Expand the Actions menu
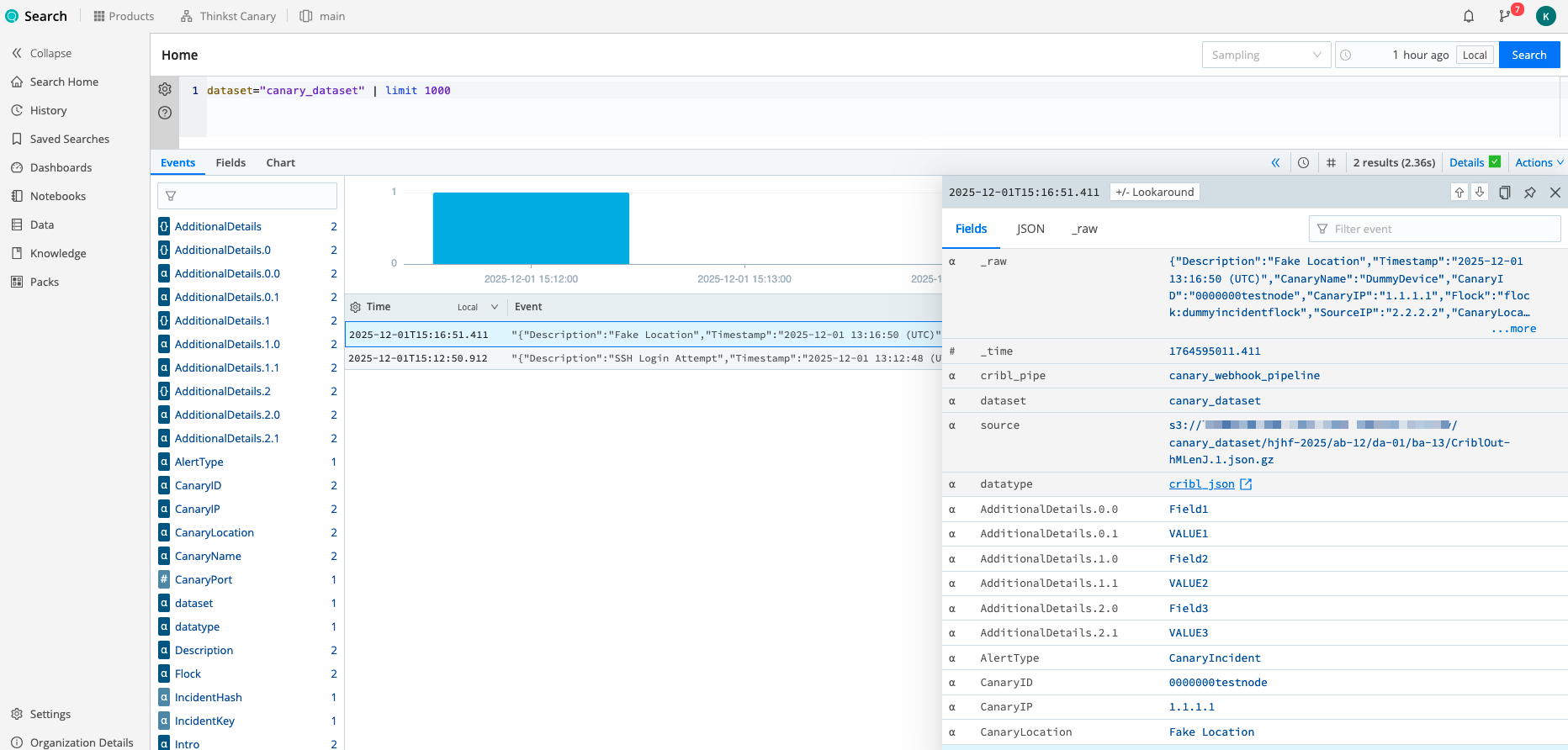This screenshot has width=1568, height=750. click(1539, 163)
